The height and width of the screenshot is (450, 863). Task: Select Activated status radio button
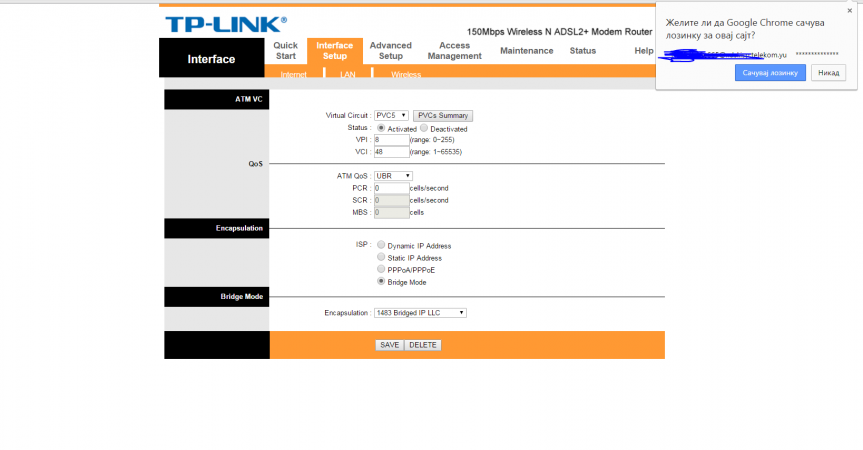tap(381, 128)
